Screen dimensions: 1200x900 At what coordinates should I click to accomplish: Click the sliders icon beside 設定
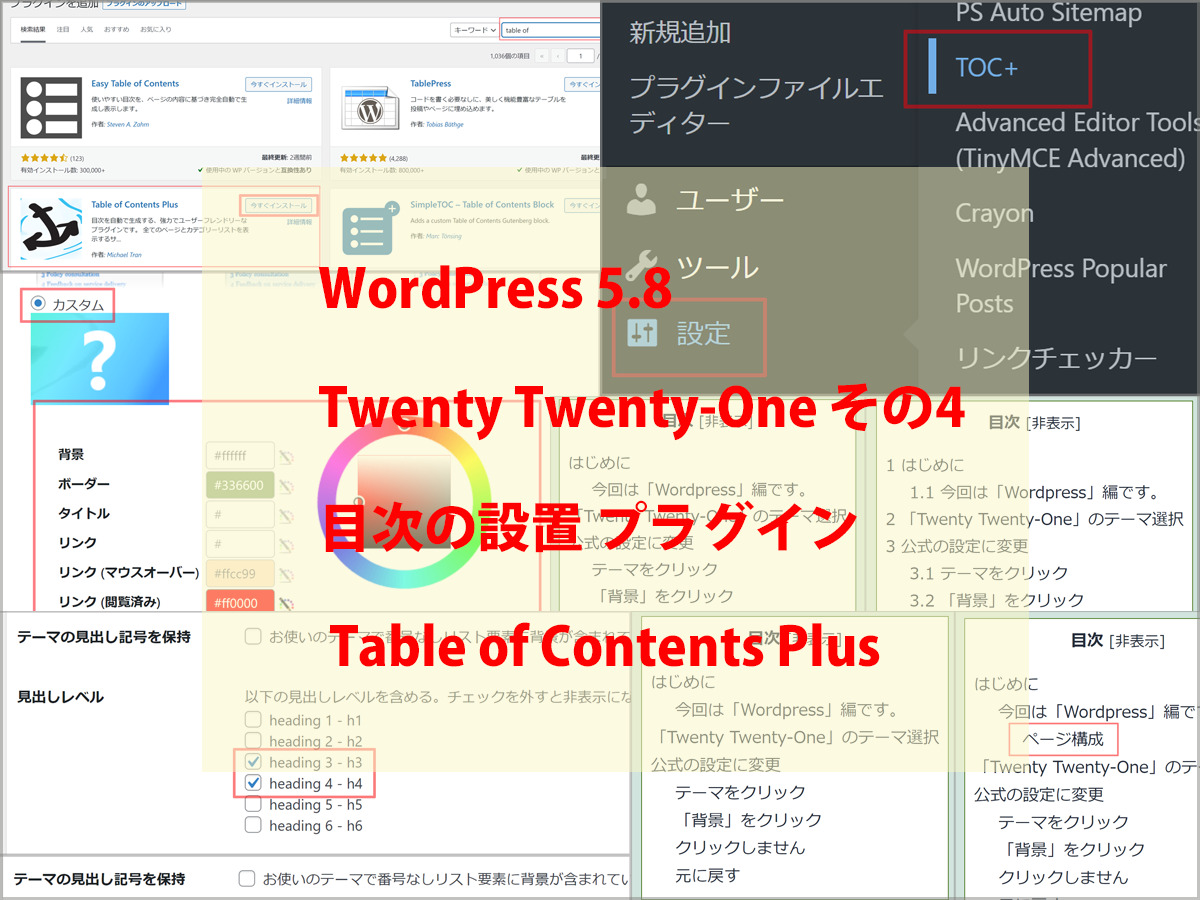point(640,333)
